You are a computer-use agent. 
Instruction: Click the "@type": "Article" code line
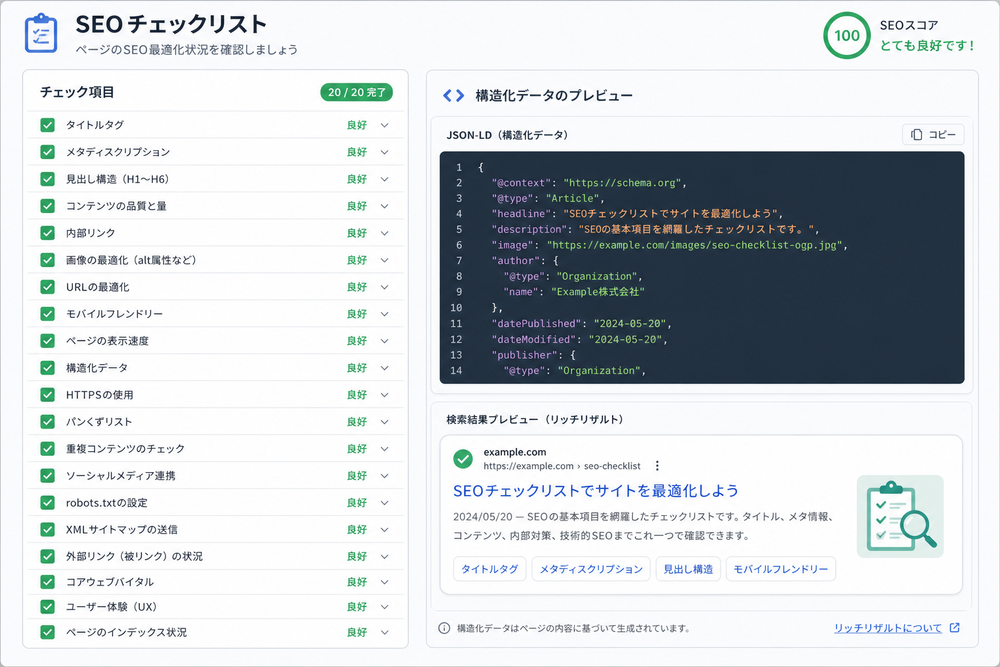click(x=548, y=198)
